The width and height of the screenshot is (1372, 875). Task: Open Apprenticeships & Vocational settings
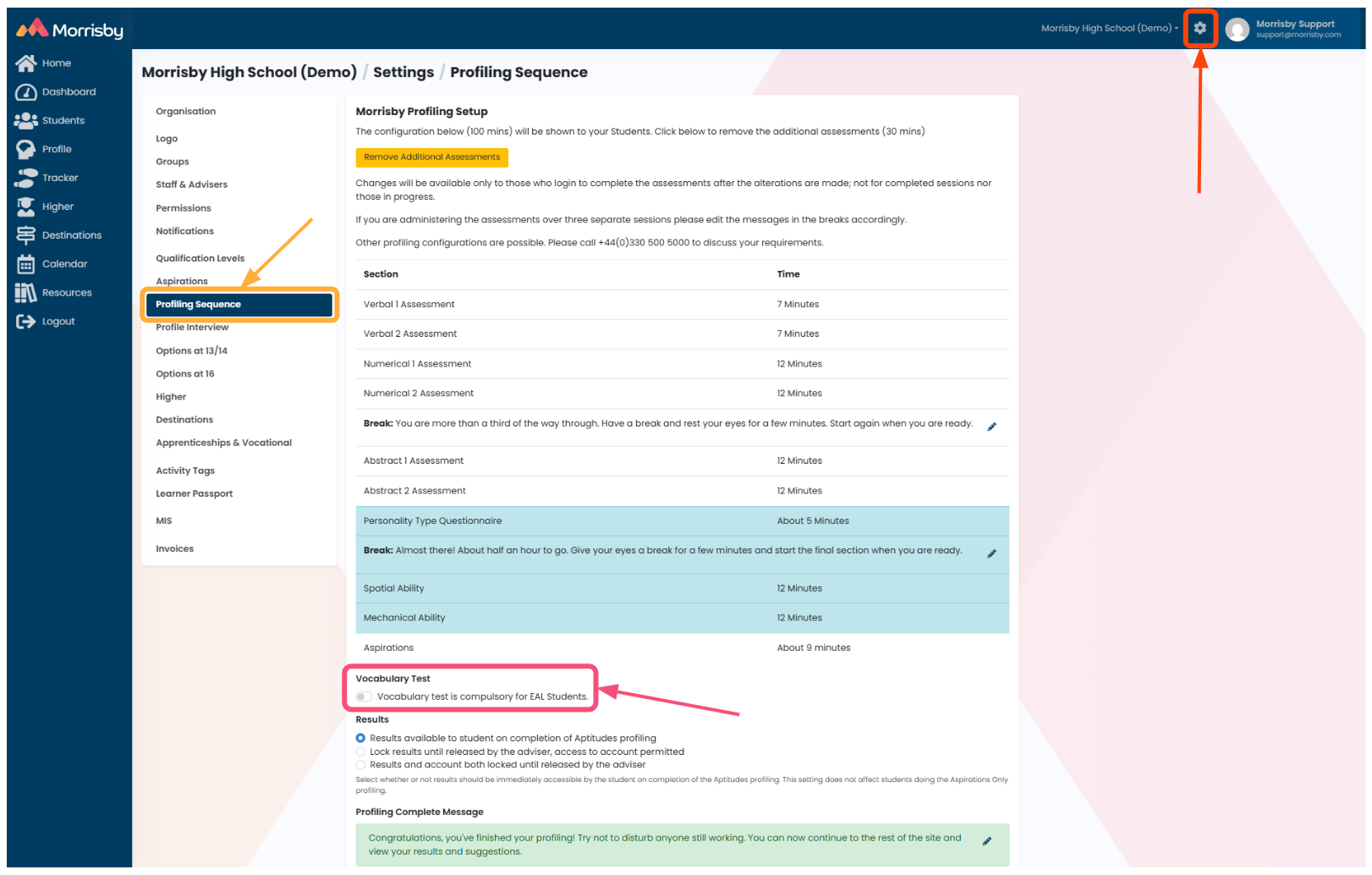[x=223, y=443]
